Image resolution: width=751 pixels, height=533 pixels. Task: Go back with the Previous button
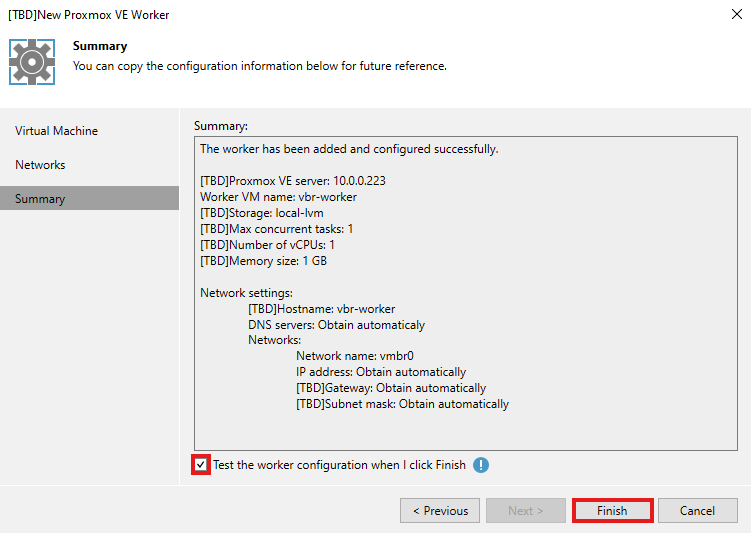click(439, 511)
